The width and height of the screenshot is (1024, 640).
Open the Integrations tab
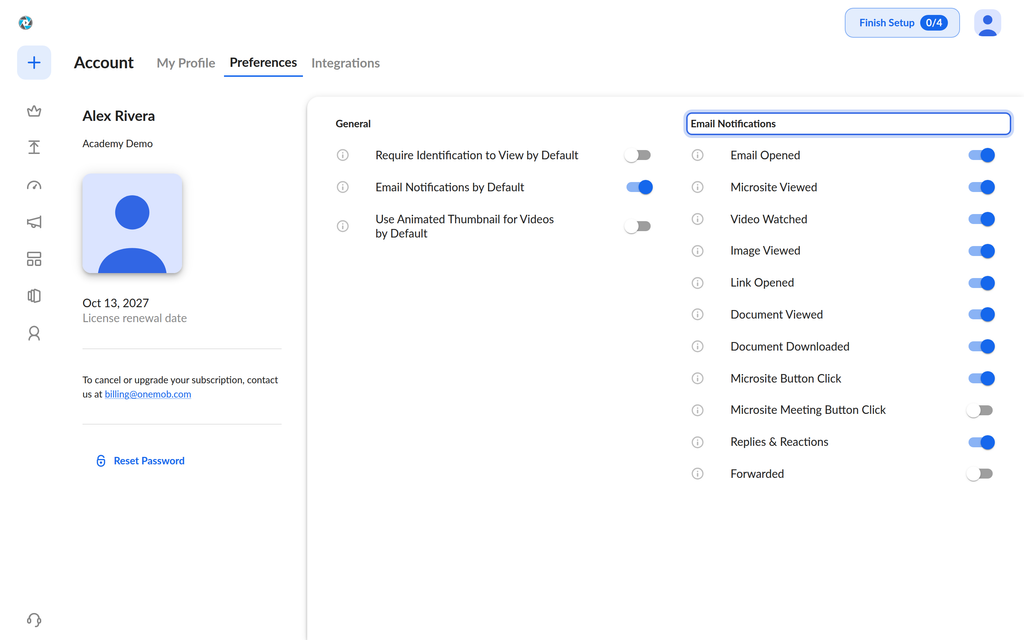point(345,63)
